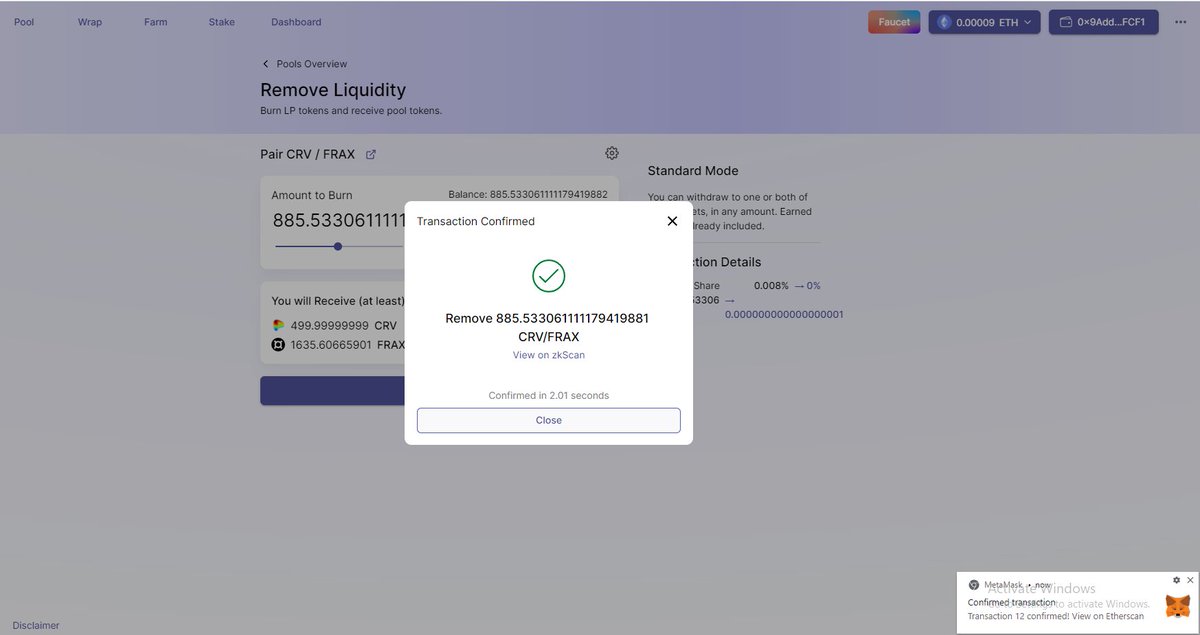Screen dimensions: 1200x635
Task: Open the 0×9Add...FCF1 wallet button
Action: tap(1104, 22)
